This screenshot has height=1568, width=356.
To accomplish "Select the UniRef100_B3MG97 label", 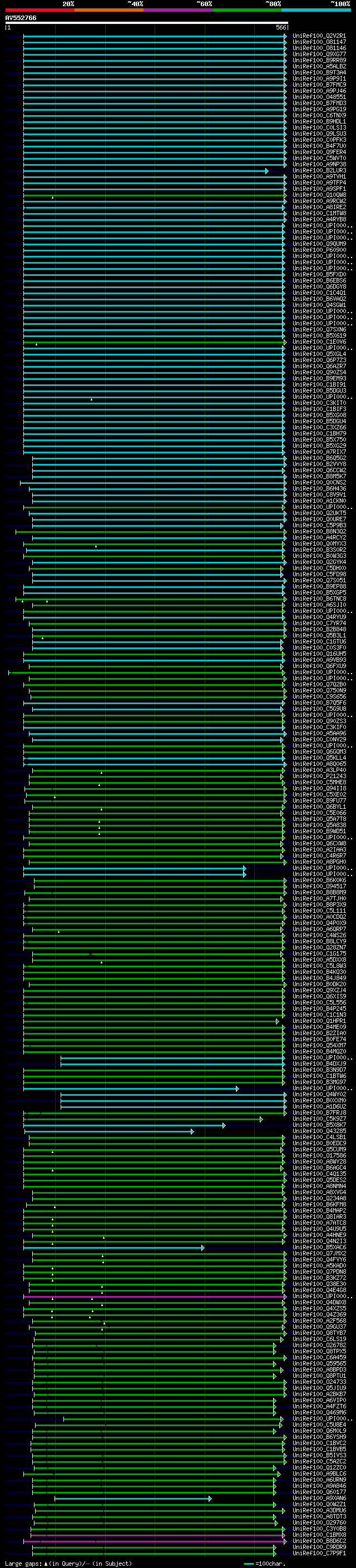I will tap(319, 1082).
